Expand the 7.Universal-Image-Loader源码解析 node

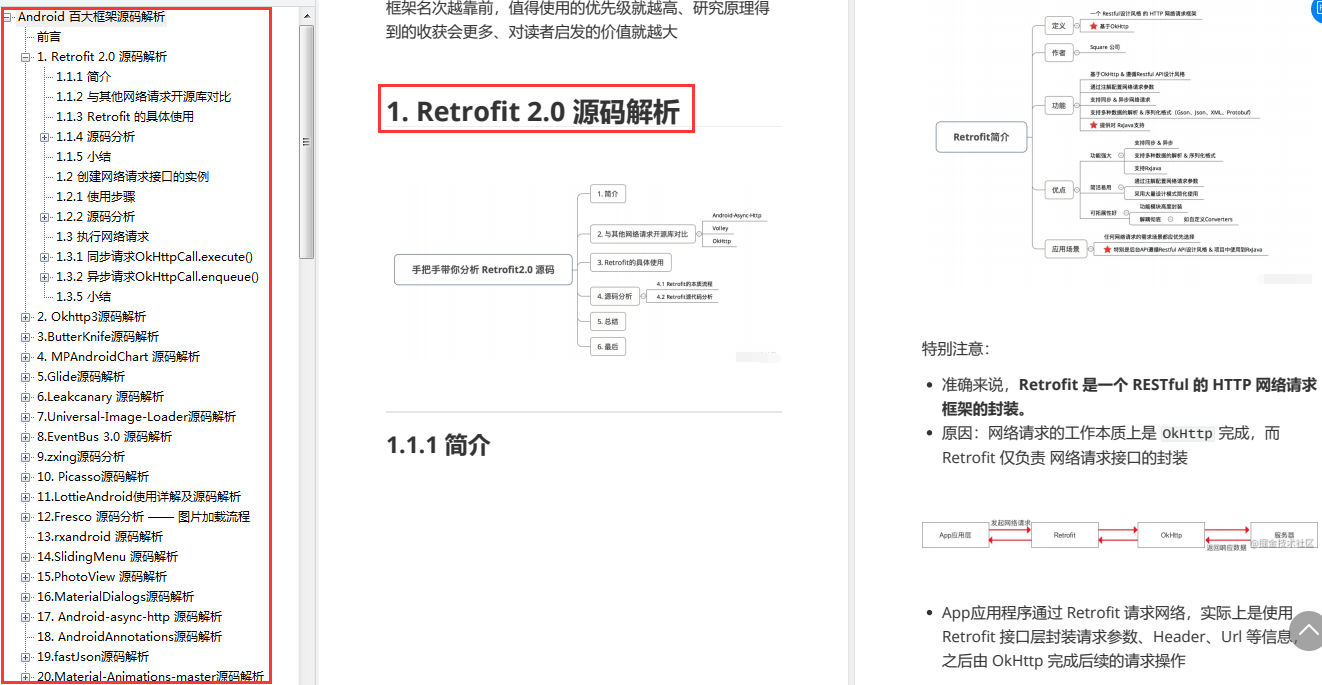(x=26, y=417)
